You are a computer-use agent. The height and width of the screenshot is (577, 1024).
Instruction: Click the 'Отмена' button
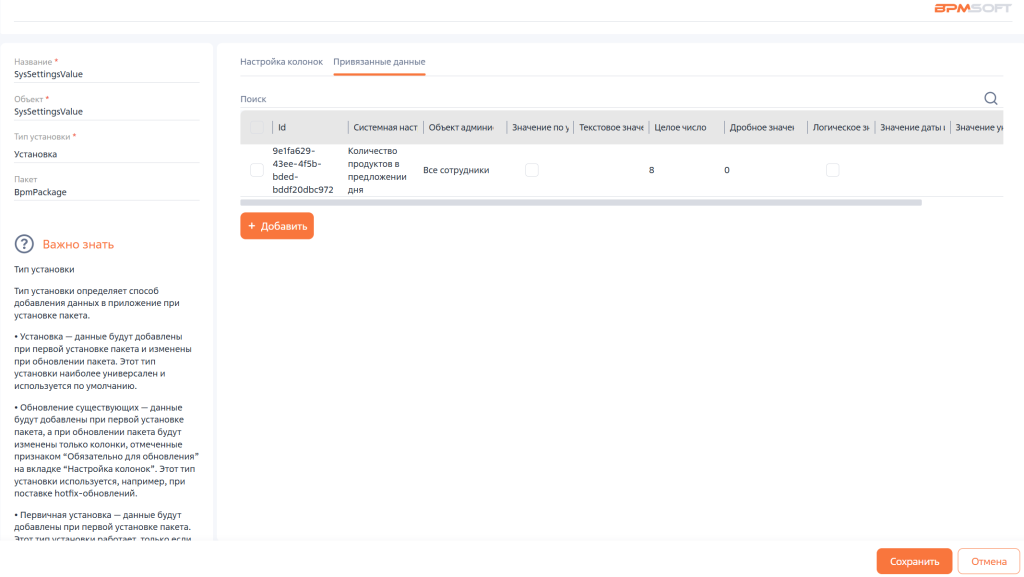click(x=988, y=561)
